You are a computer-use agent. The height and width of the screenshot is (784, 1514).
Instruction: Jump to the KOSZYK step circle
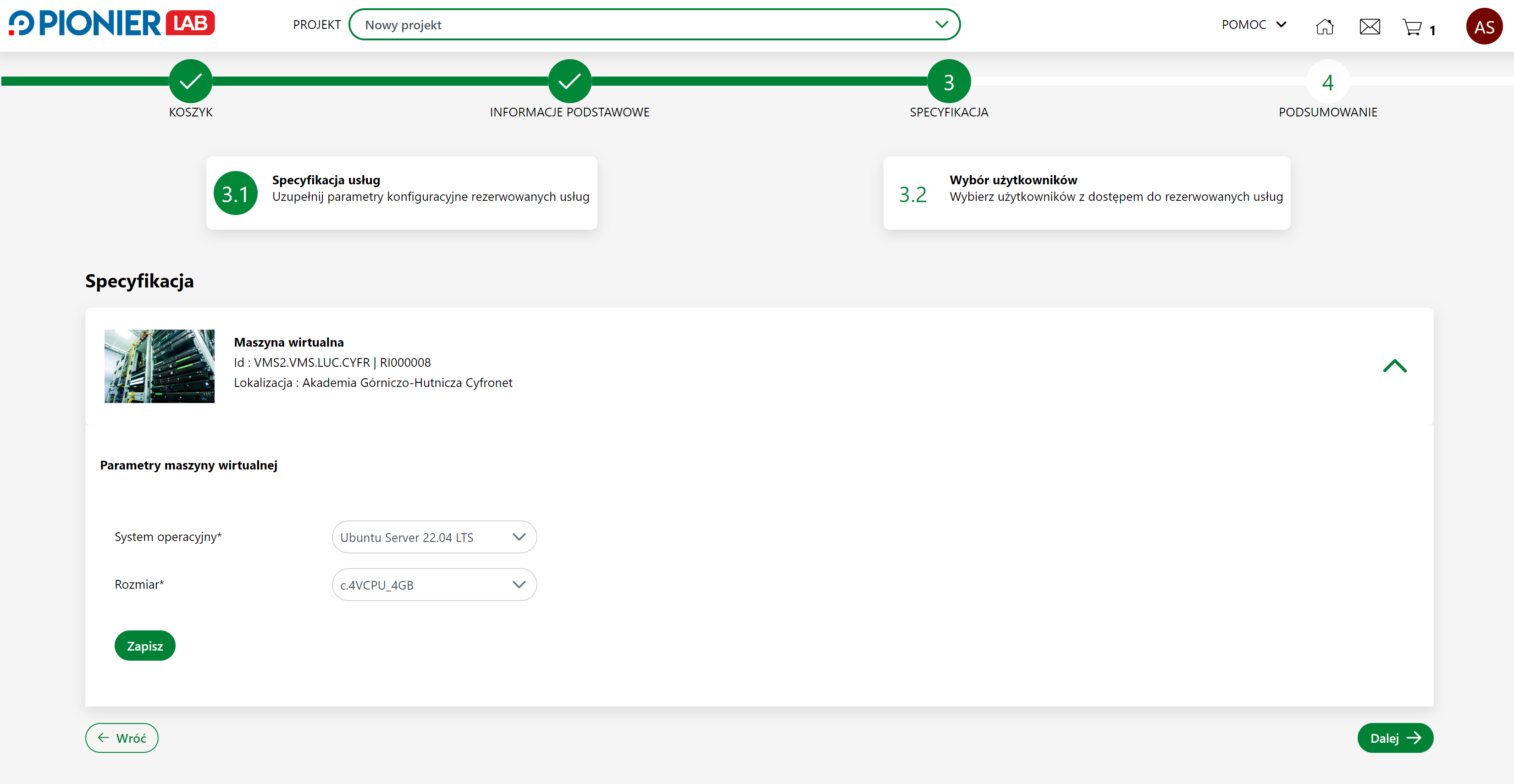pos(190,81)
